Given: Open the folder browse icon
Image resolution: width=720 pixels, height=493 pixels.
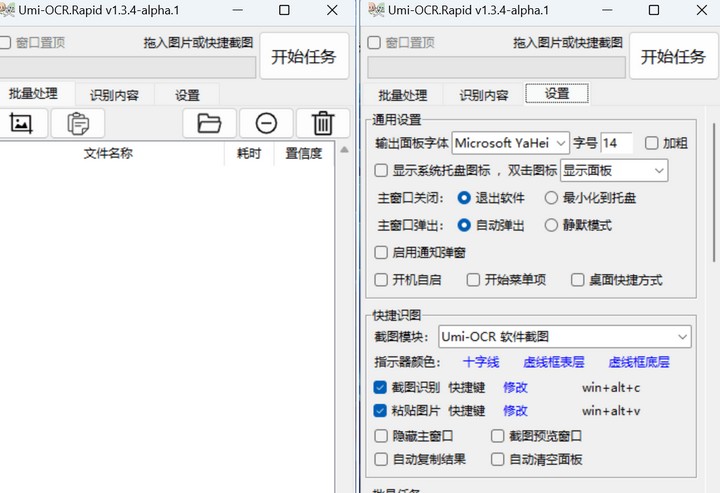Looking at the screenshot, I should tap(209, 123).
